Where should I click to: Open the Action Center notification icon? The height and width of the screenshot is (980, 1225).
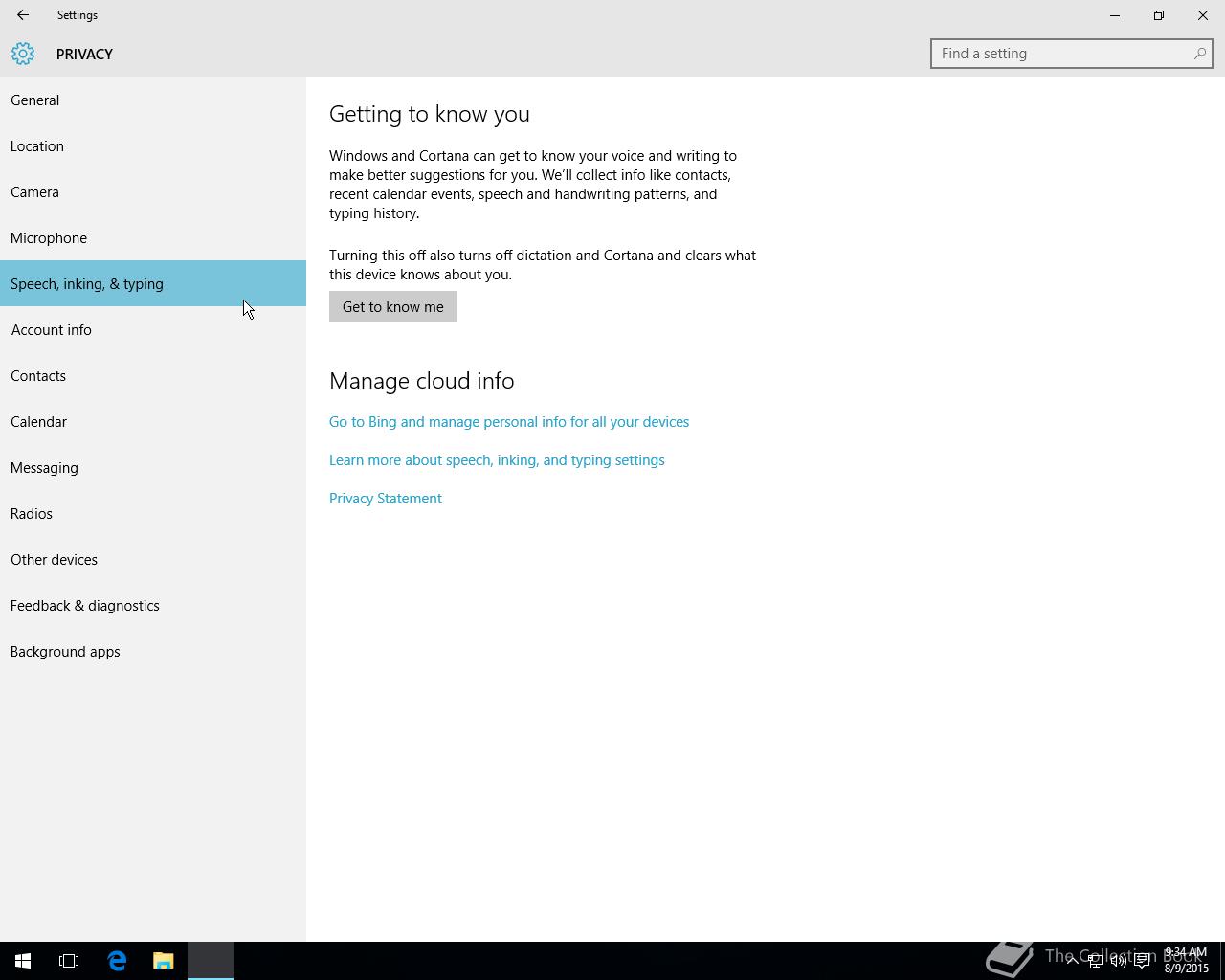click(1143, 961)
